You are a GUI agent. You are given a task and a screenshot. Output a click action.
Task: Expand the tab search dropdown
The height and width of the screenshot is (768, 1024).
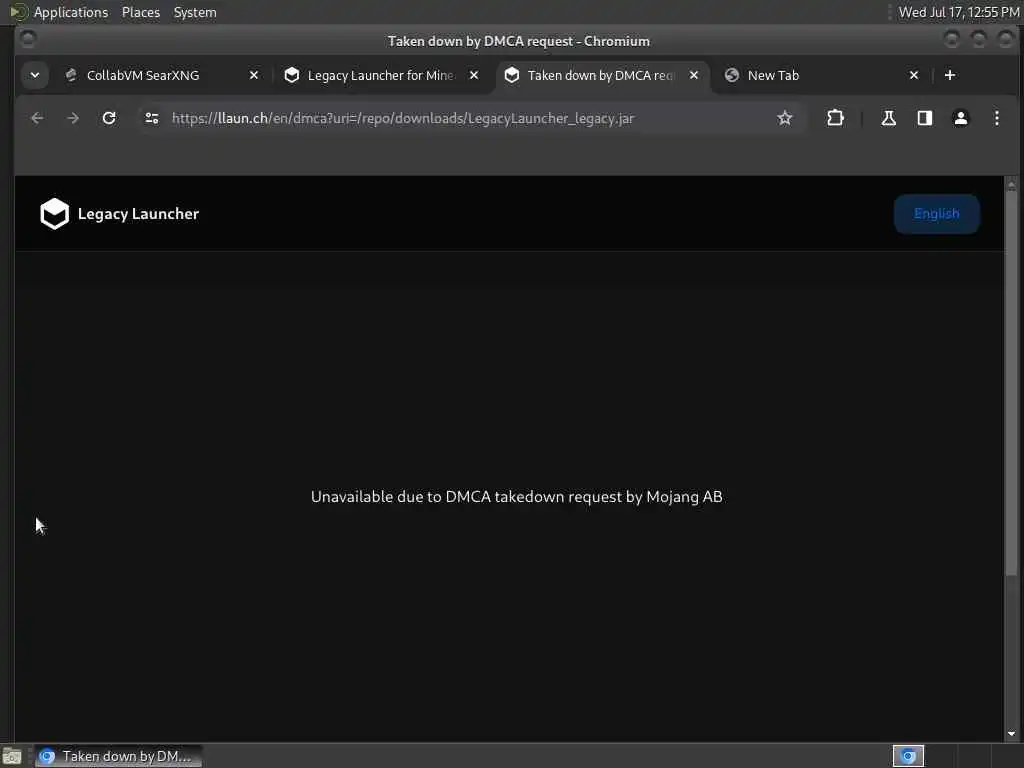pos(35,75)
